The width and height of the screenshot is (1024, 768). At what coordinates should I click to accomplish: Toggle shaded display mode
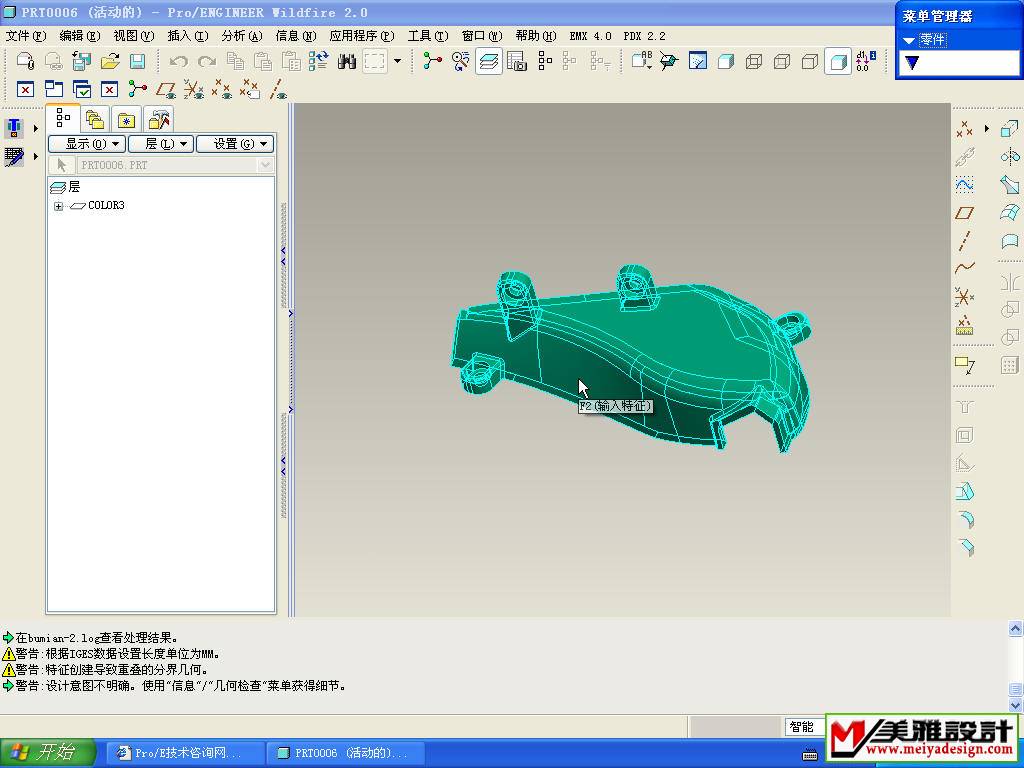click(x=838, y=62)
